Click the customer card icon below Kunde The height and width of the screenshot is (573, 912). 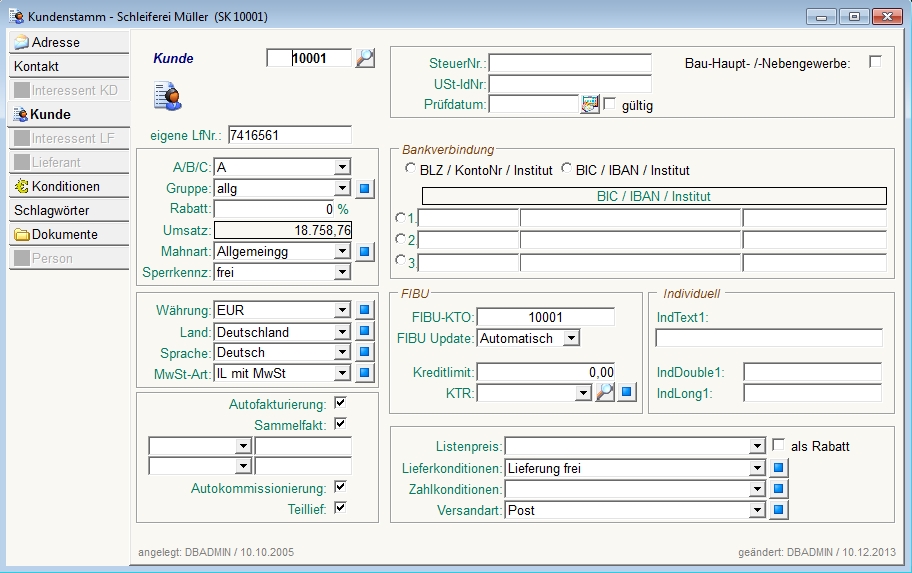[x=166, y=96]
